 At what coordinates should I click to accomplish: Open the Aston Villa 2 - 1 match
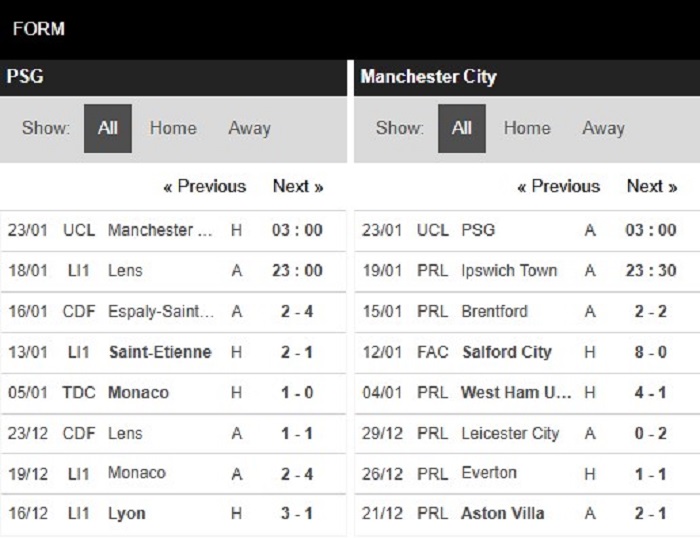click(x=527, y=514)
